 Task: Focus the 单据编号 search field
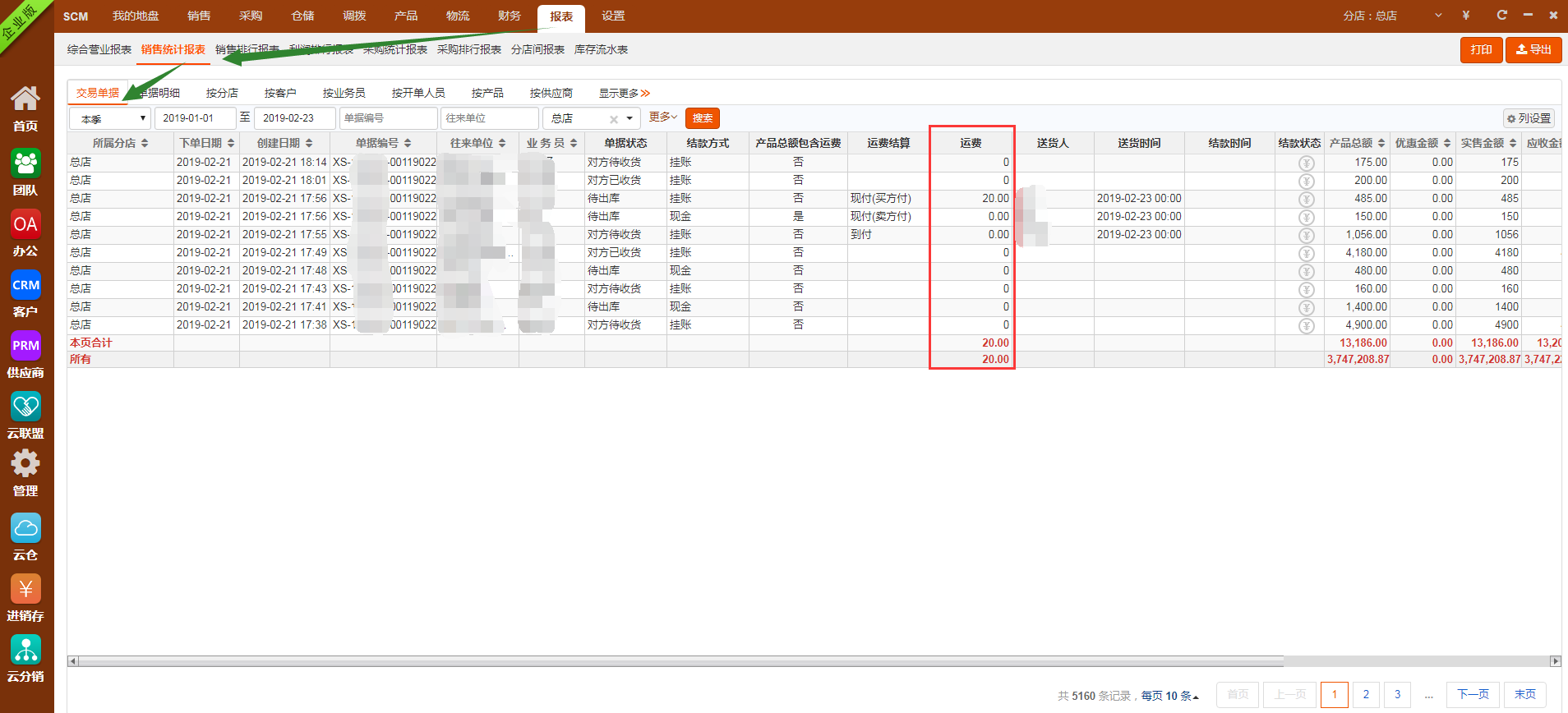[388, 118]
